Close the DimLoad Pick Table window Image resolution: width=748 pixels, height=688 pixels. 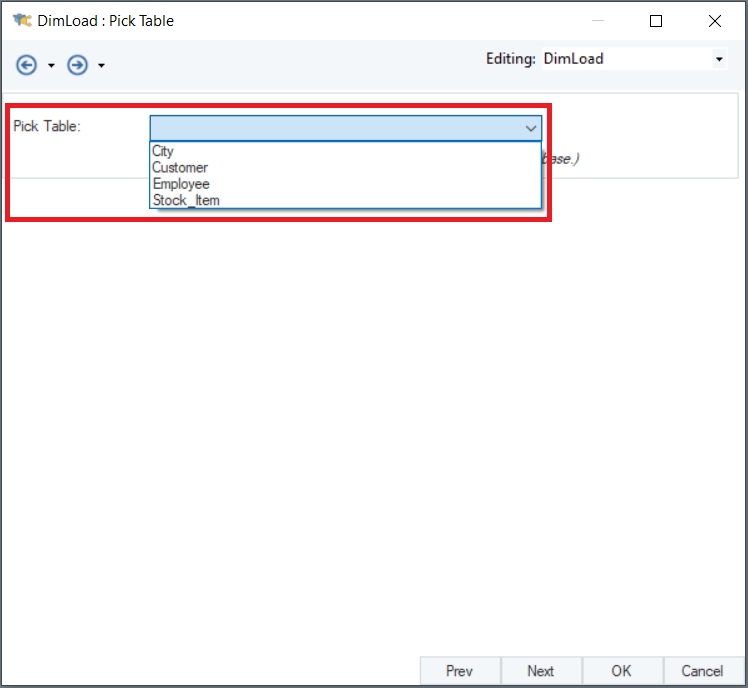[715, 21]
